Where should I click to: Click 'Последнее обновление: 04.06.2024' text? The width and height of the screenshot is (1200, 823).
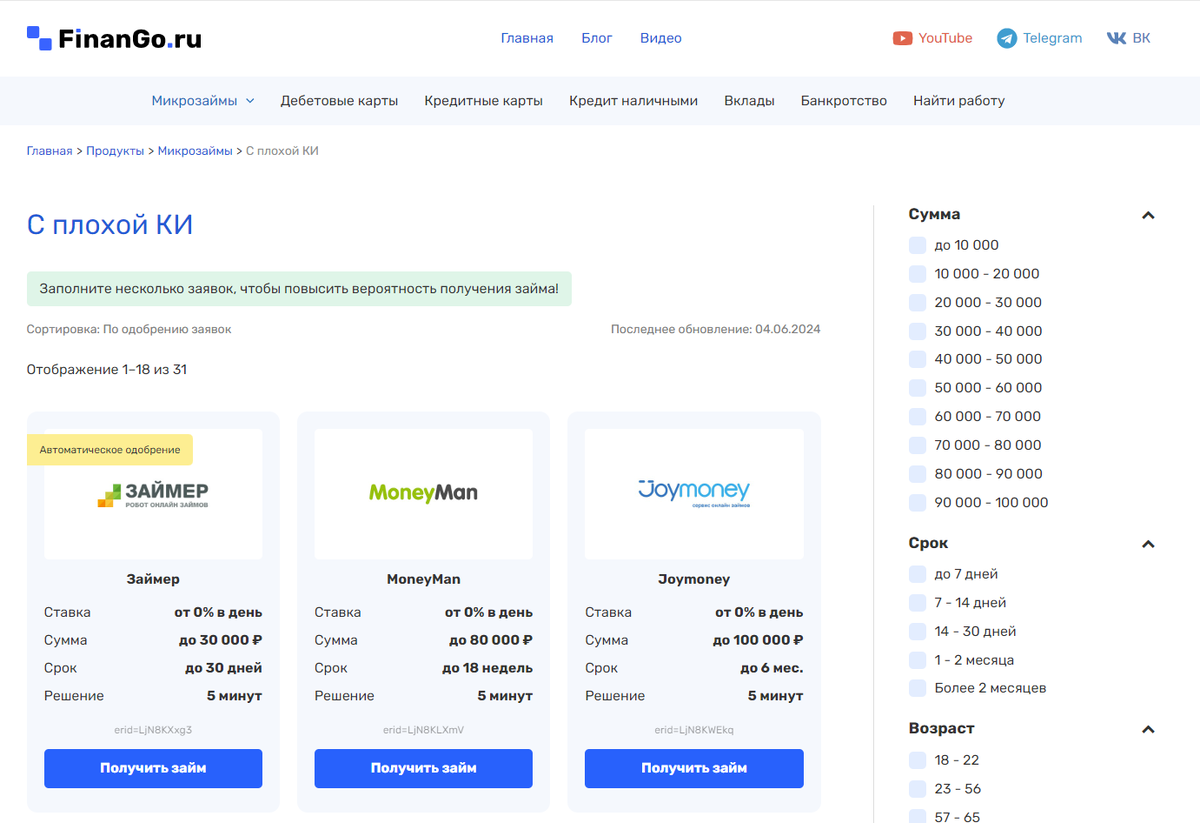point(716,329)
